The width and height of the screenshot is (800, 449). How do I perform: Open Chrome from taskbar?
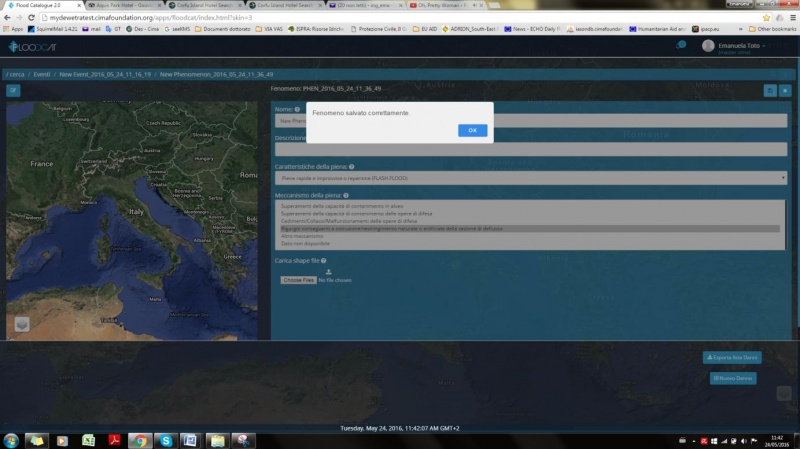[140, 440]
